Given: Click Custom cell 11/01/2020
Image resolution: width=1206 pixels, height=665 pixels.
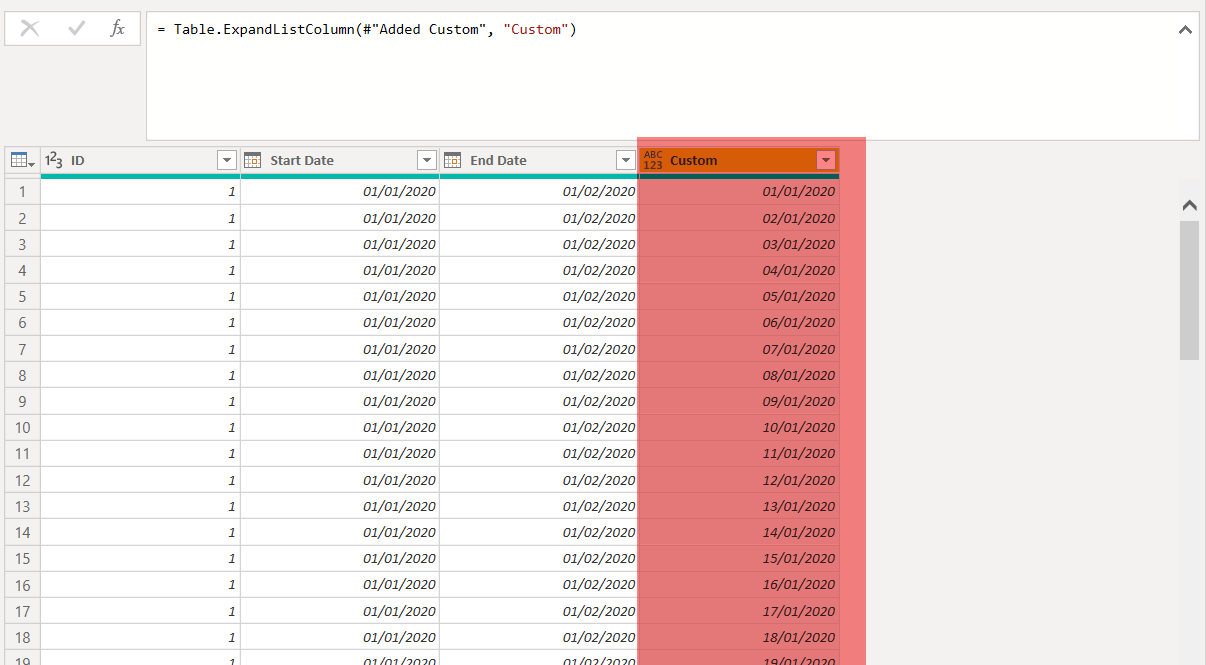Looking at the screenshot, I should 739,453.
